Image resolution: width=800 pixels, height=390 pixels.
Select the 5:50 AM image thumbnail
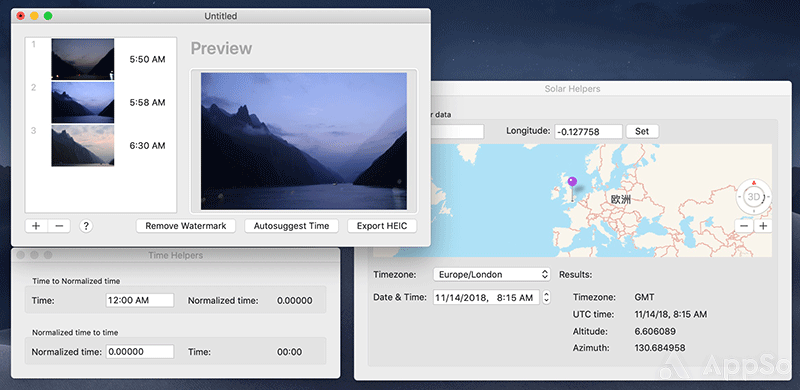pyautogui.click(x=83, y=59)
